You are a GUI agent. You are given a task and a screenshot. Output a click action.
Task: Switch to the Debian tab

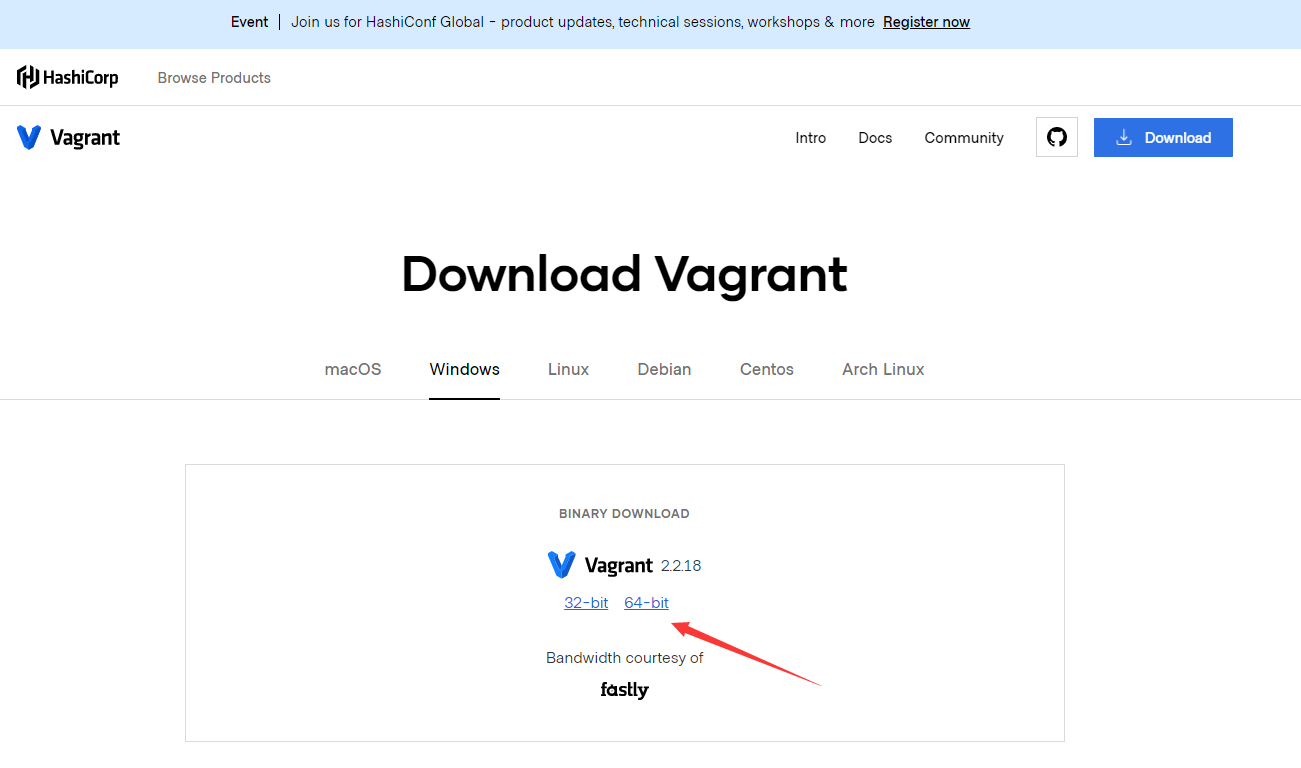pyautogui.click(x=664, y=369)
